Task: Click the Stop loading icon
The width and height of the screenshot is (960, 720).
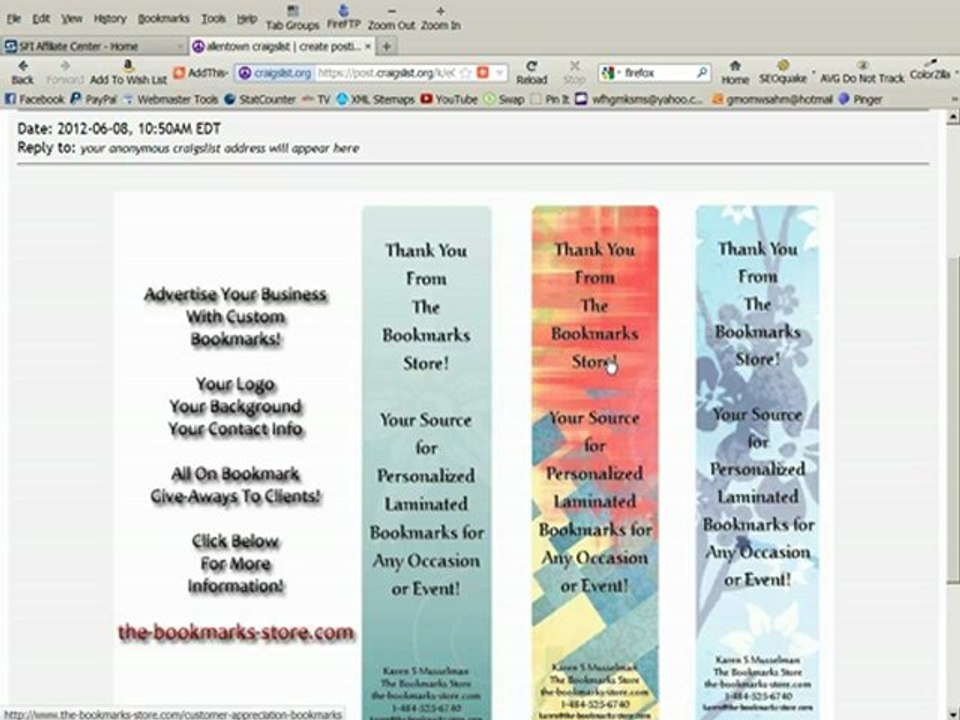Action: tap(574, 66)
